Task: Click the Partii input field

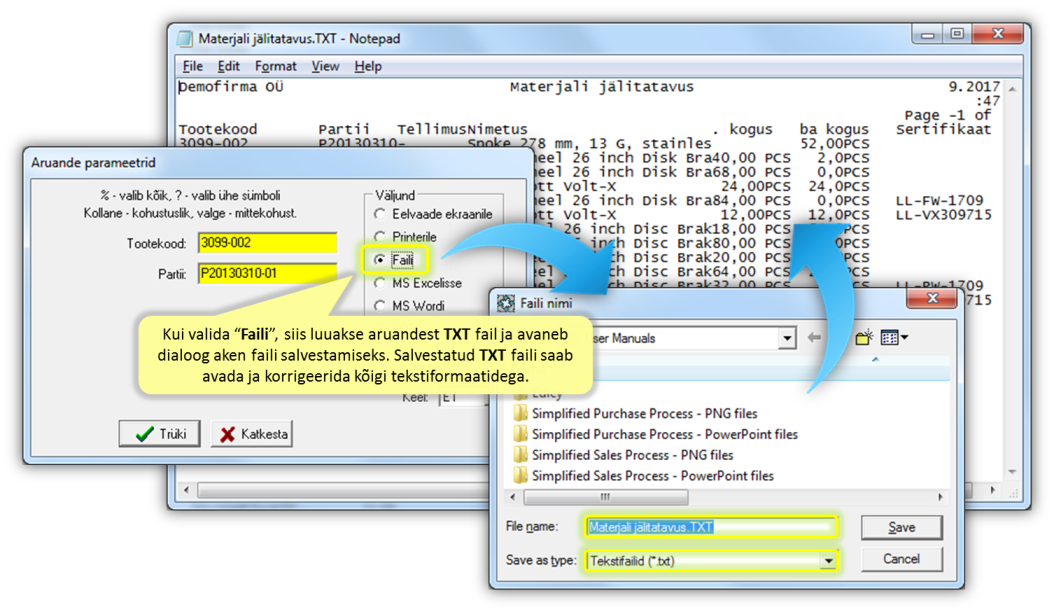Action: [x=268, y=273]
